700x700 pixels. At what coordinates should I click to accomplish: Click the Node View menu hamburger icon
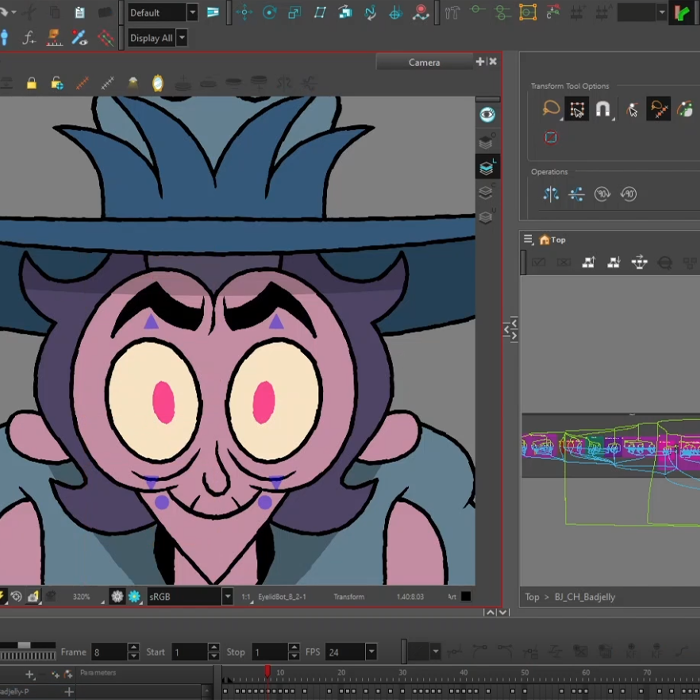[528, 240]
